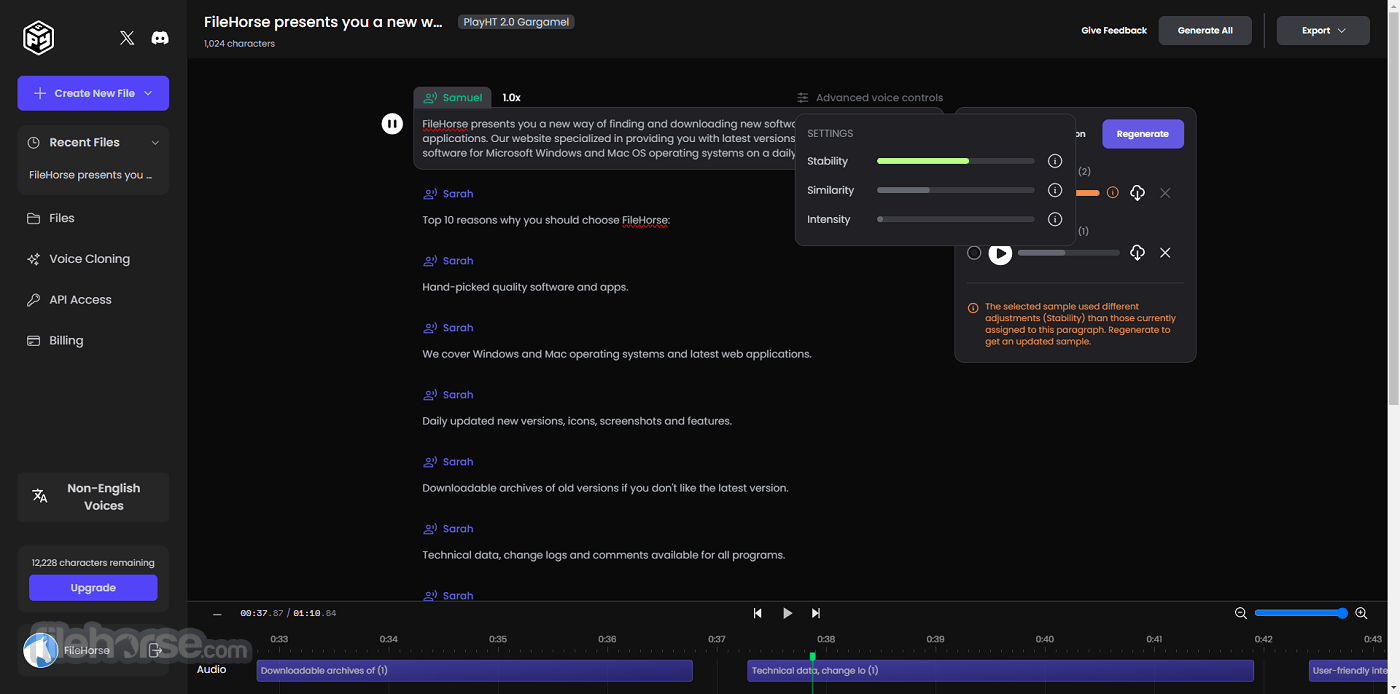Open the Discord community link
The width and height of the screenshot is (1400, 694).
[159, 38]
